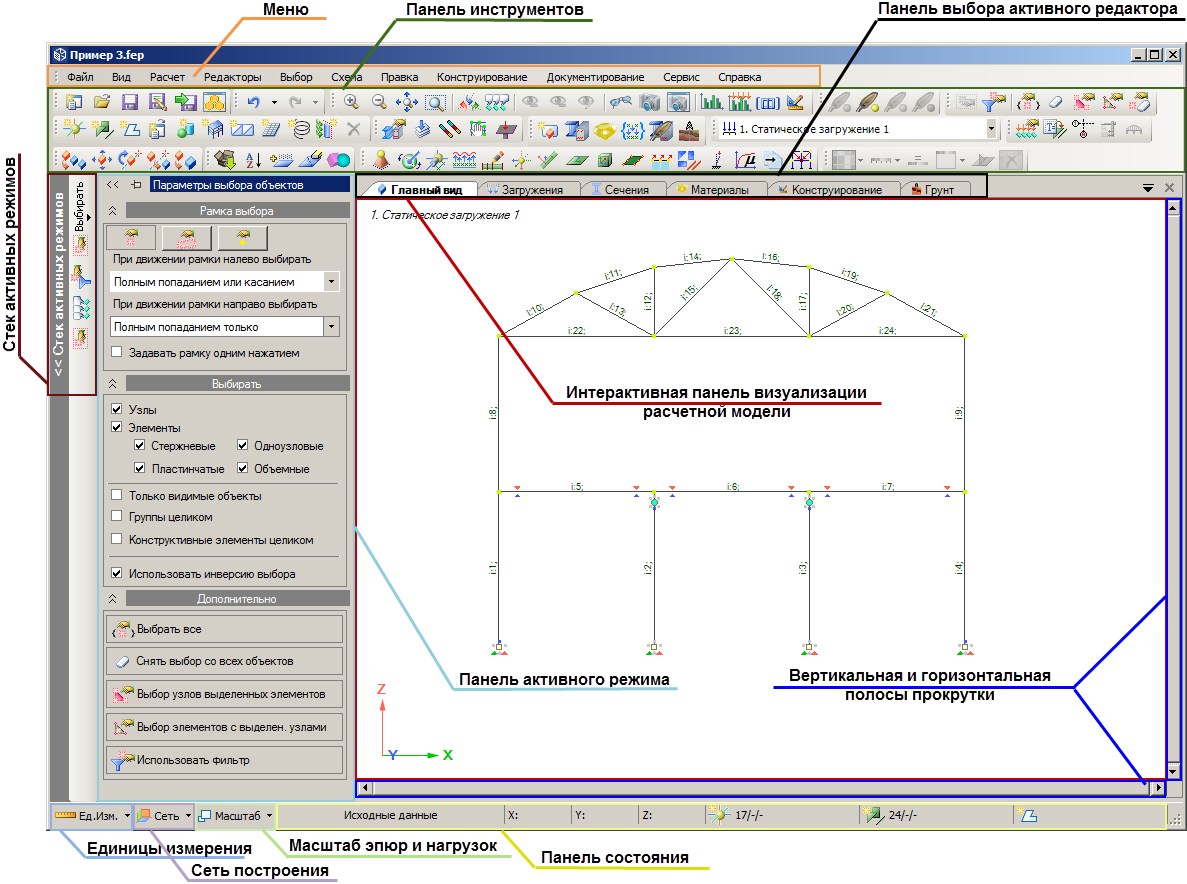Click the Использовать фильтр button
The height and width of the screenshot is (884, 1187).
(x=224, y=760)
